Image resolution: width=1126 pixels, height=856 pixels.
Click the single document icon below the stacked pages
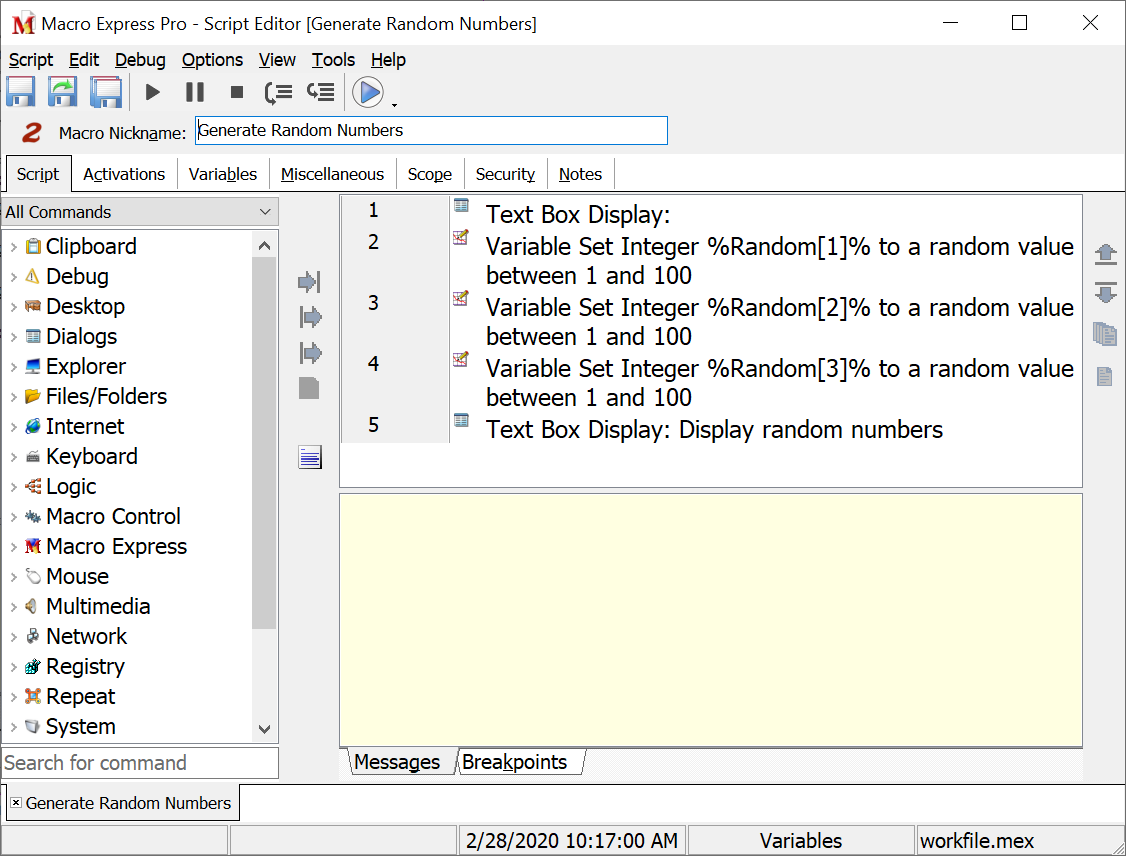1105,376
